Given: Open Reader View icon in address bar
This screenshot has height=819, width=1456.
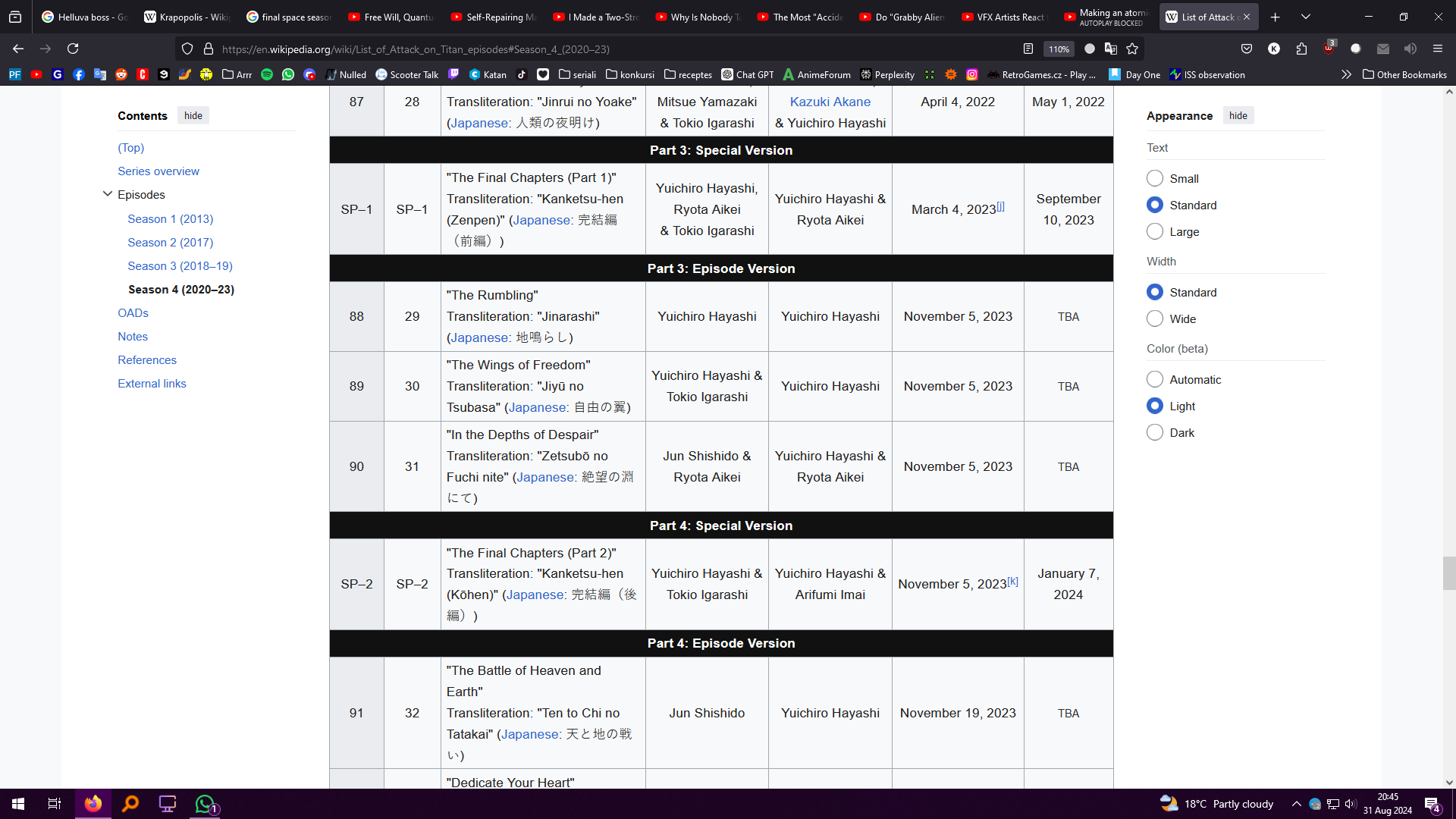Looking at the screenshot, I should tap(1028, 49).
